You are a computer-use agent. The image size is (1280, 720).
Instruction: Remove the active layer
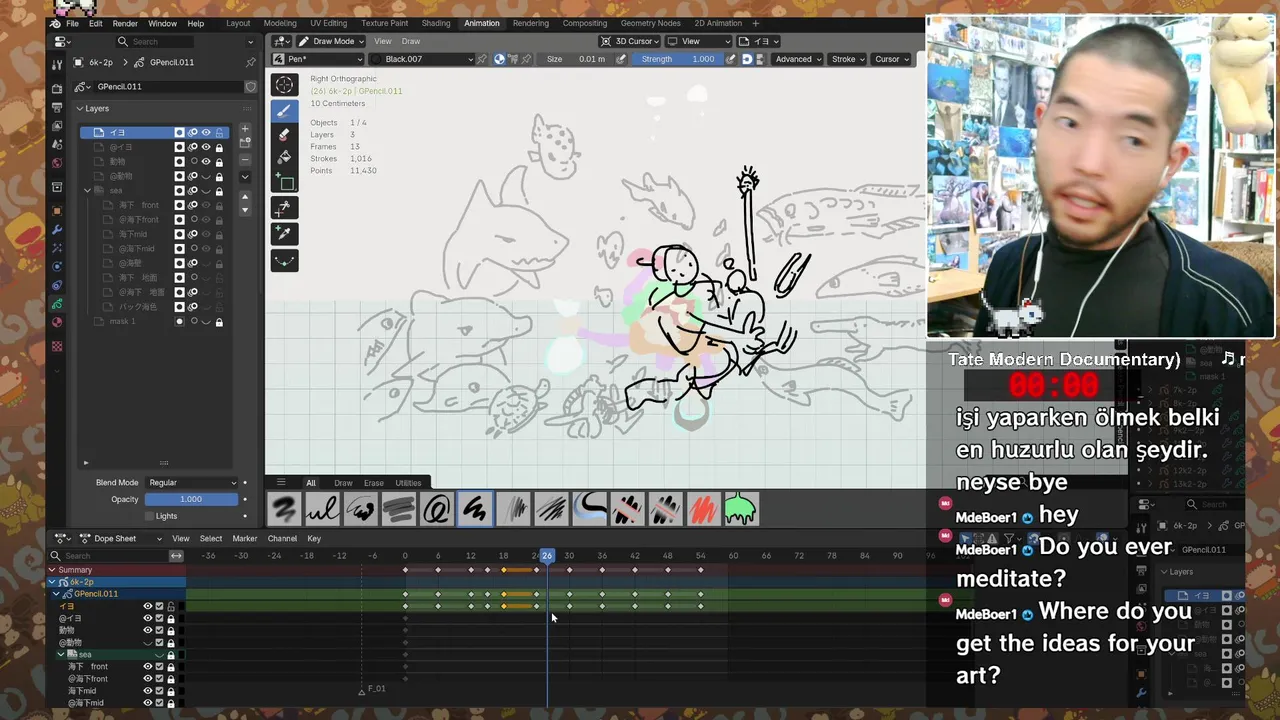click(245, 159)
